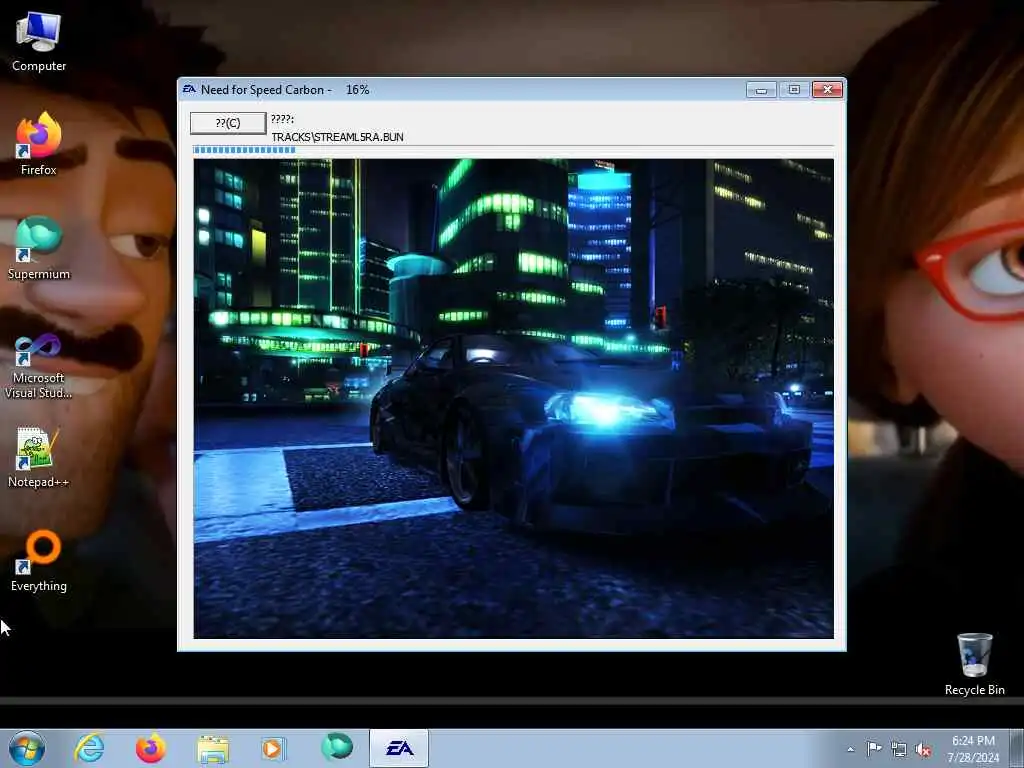Select the Notepad++ desktop shortcut

(x=39, y=457)
